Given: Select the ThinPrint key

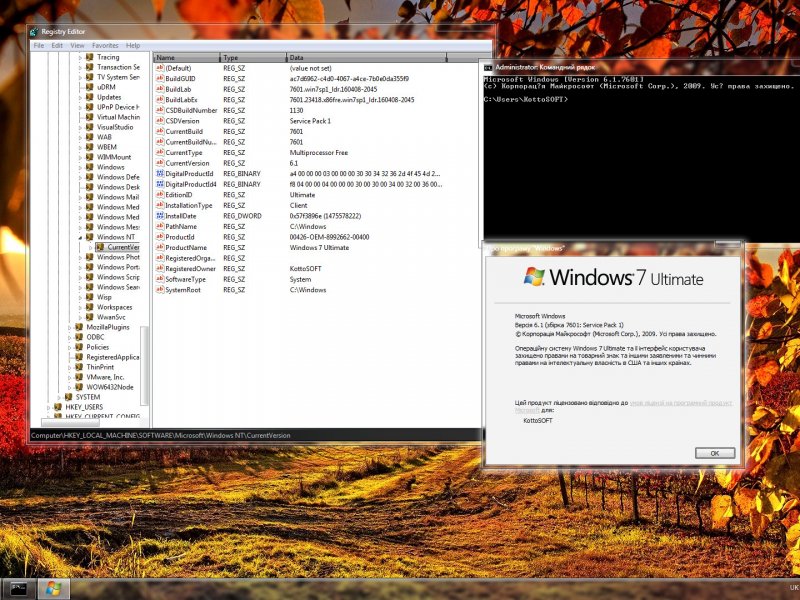Looking at the screenshot, I should tap(100, 367).
